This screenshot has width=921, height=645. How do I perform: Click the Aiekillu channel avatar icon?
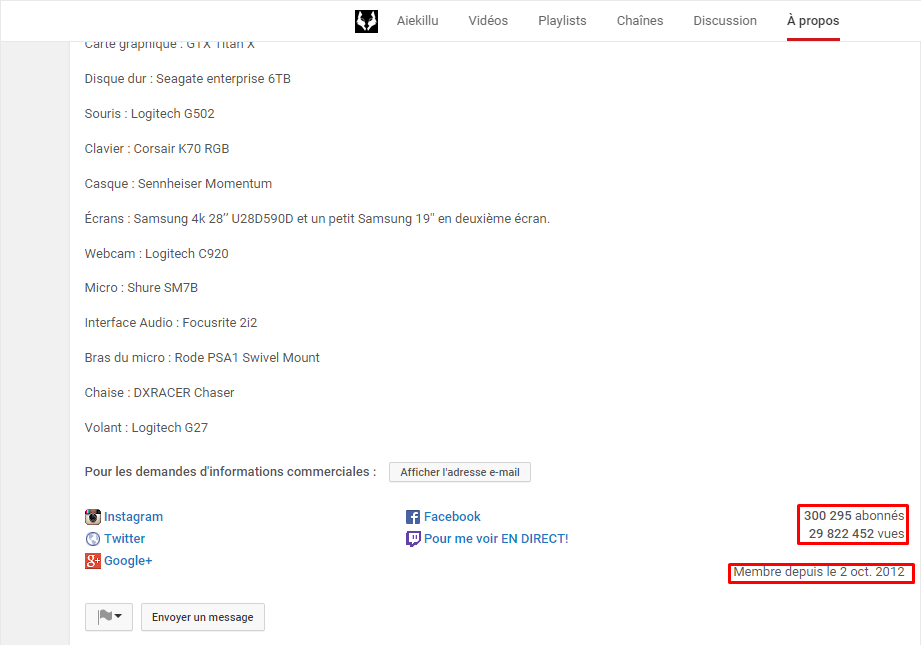click(366, 21)
